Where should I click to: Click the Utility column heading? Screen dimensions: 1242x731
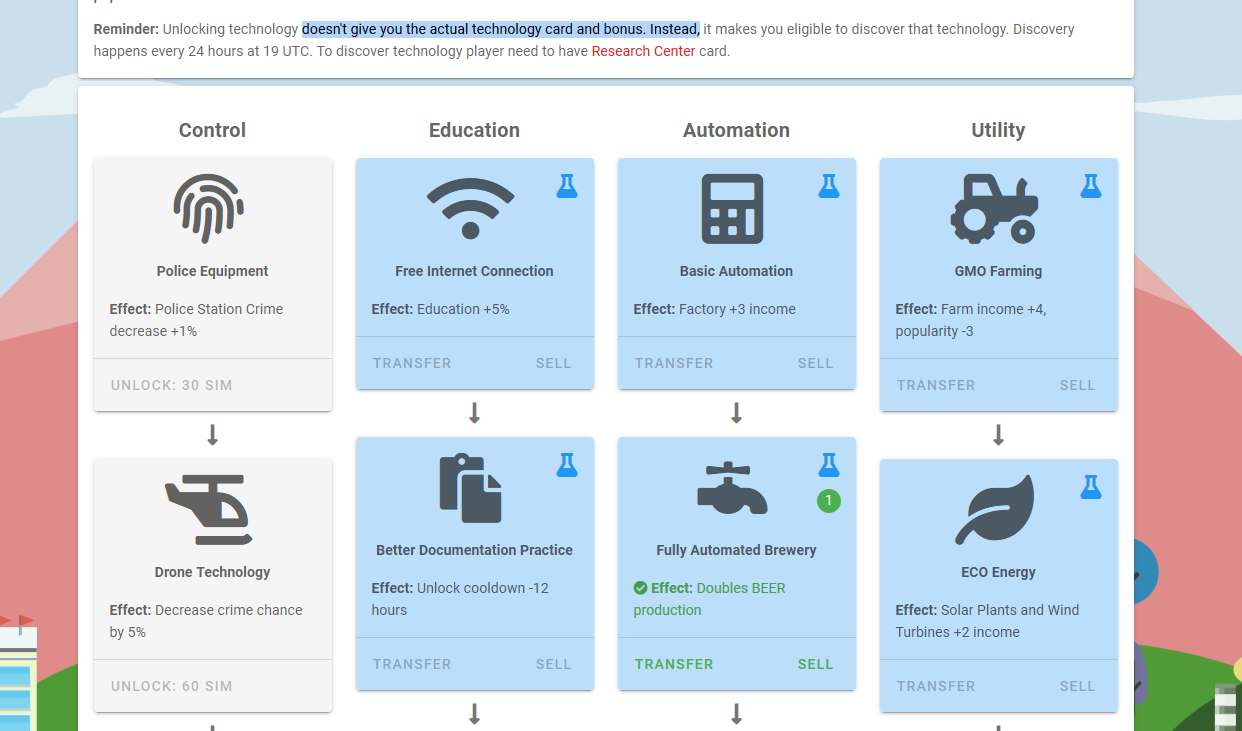[x=998, y=130]
